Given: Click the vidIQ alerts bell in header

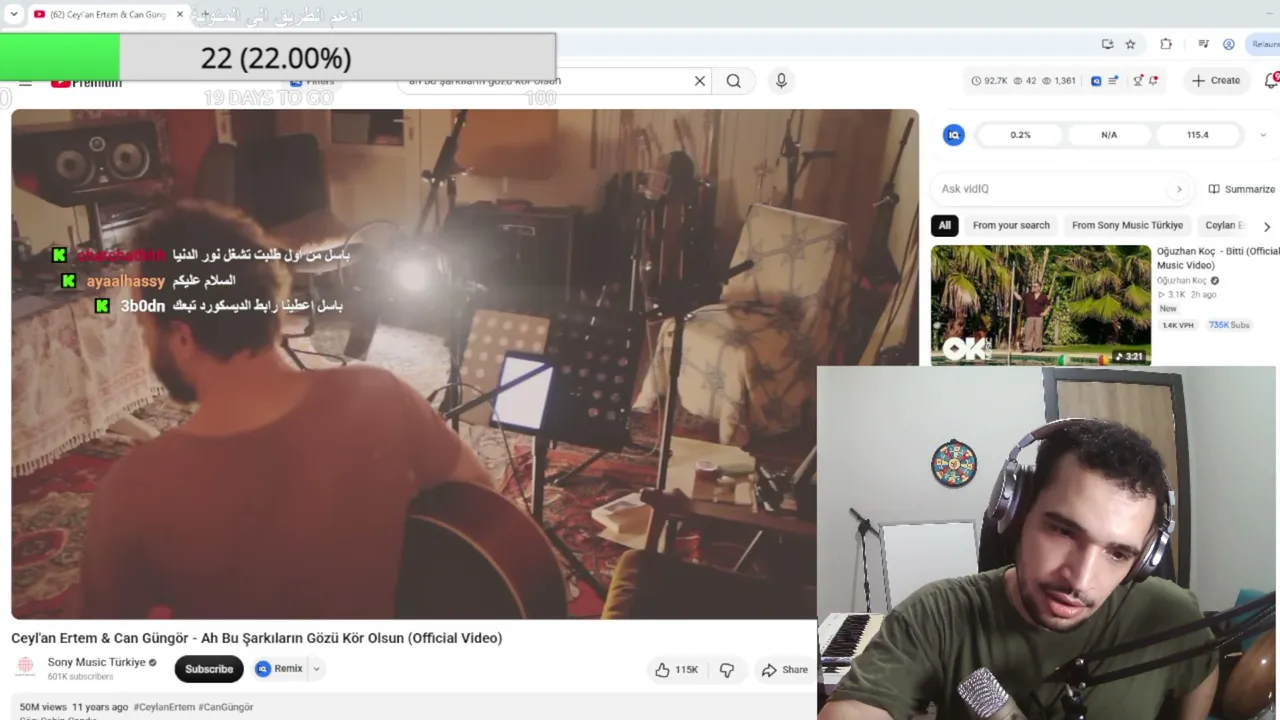Looking at the screenshot, I should (1153, 81).
